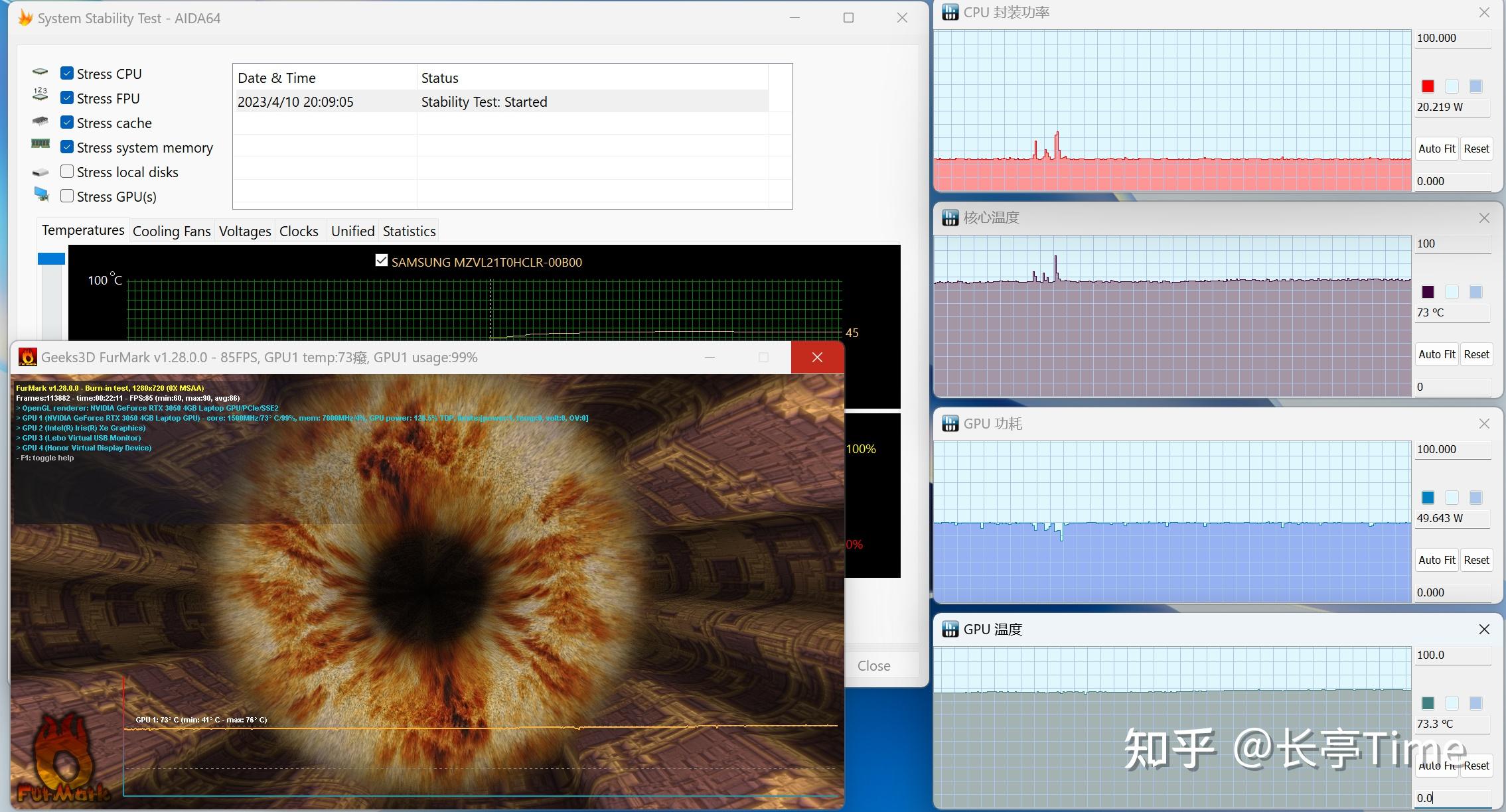Screen dimensions: 1506x812
Task: Close the FurMark window
Action: click(817, 357)
